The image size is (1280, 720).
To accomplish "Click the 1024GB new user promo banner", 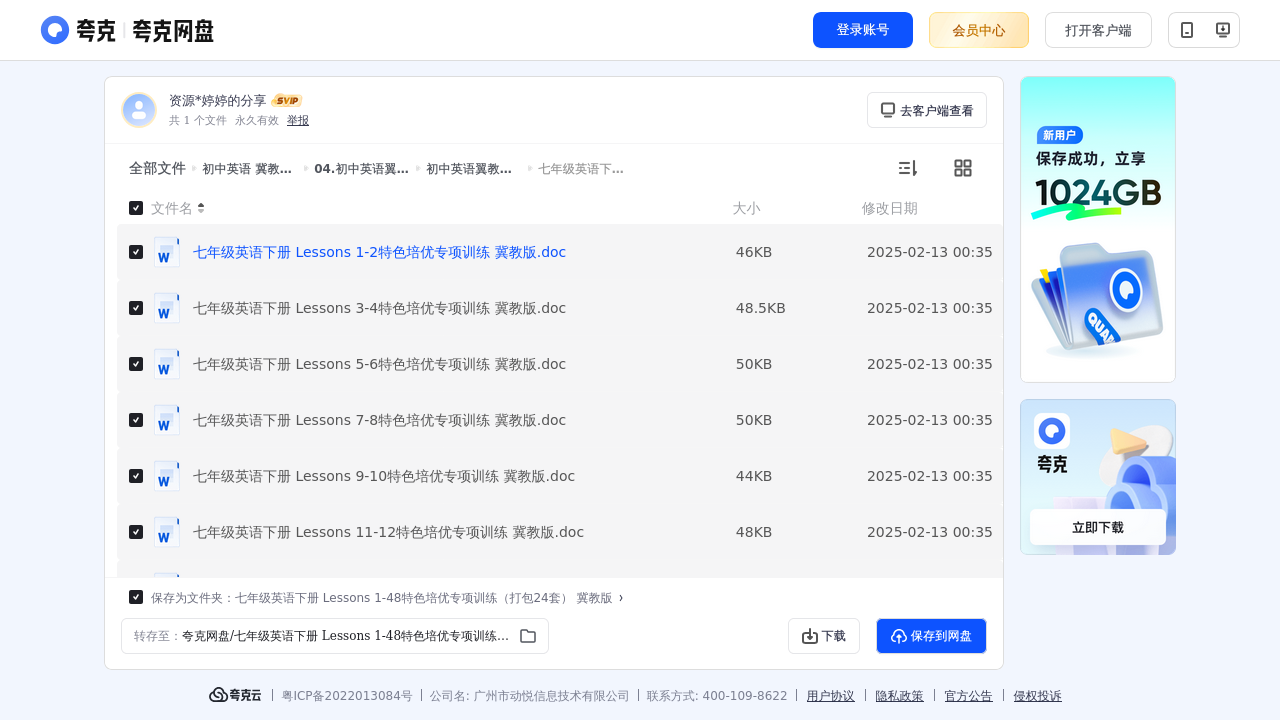I will point(1098,229).
